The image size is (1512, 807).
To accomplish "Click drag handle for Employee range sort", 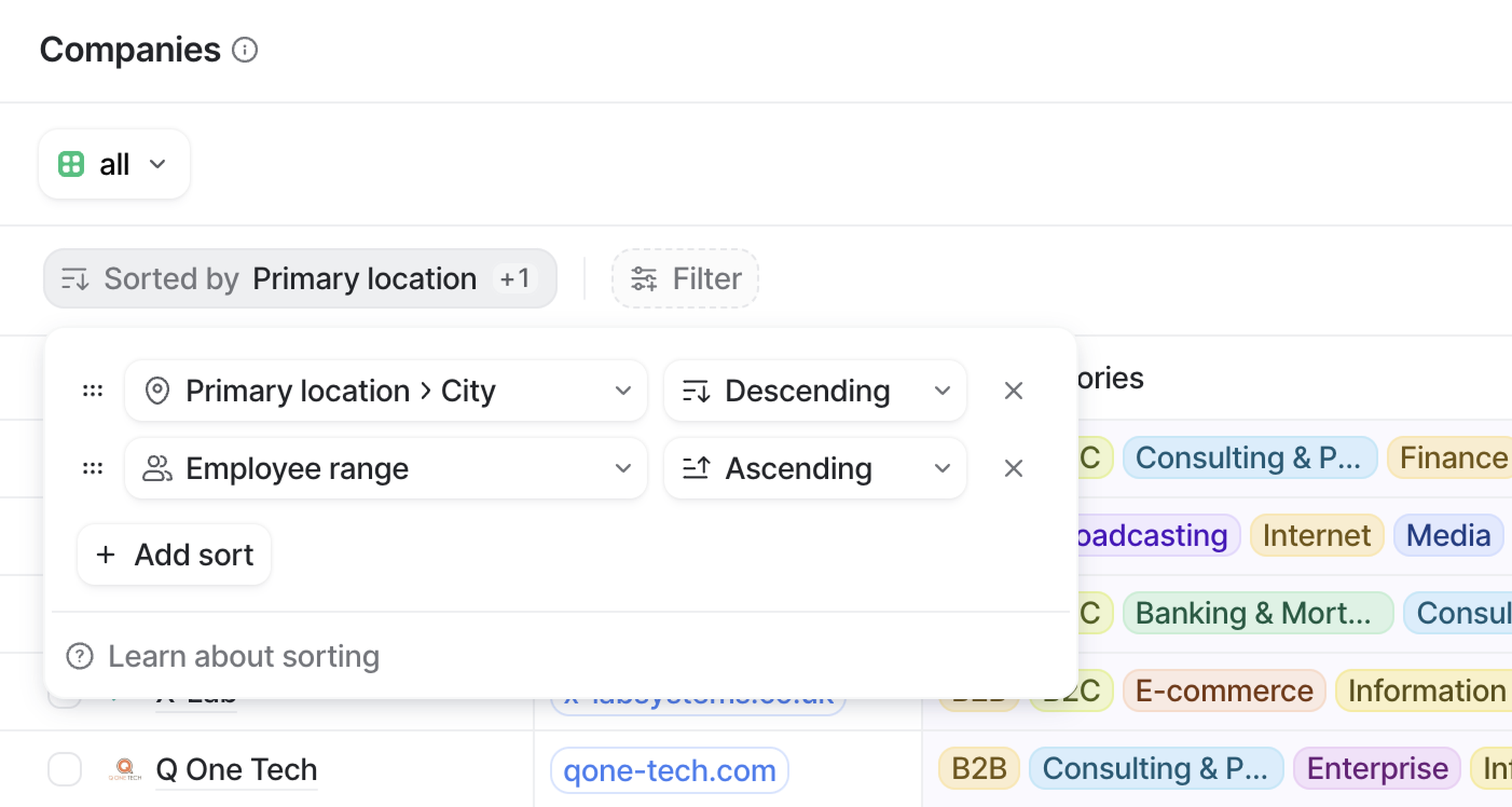I will (93, 468).
